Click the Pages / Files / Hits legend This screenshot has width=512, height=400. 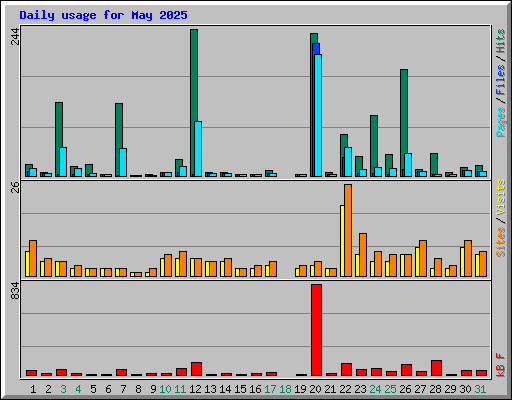click(x=500, y=83)
